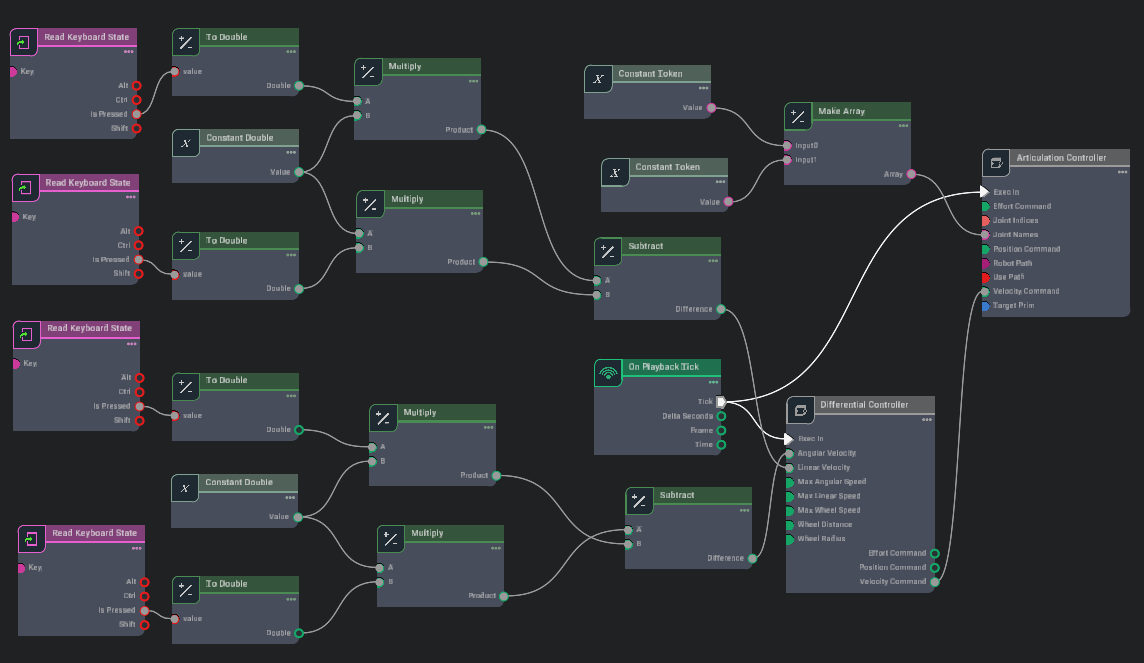Viewport: 1144px width, 663px height.
Task: Click the antenna icon on On Playback Tick node
Action: pos(606,373)
